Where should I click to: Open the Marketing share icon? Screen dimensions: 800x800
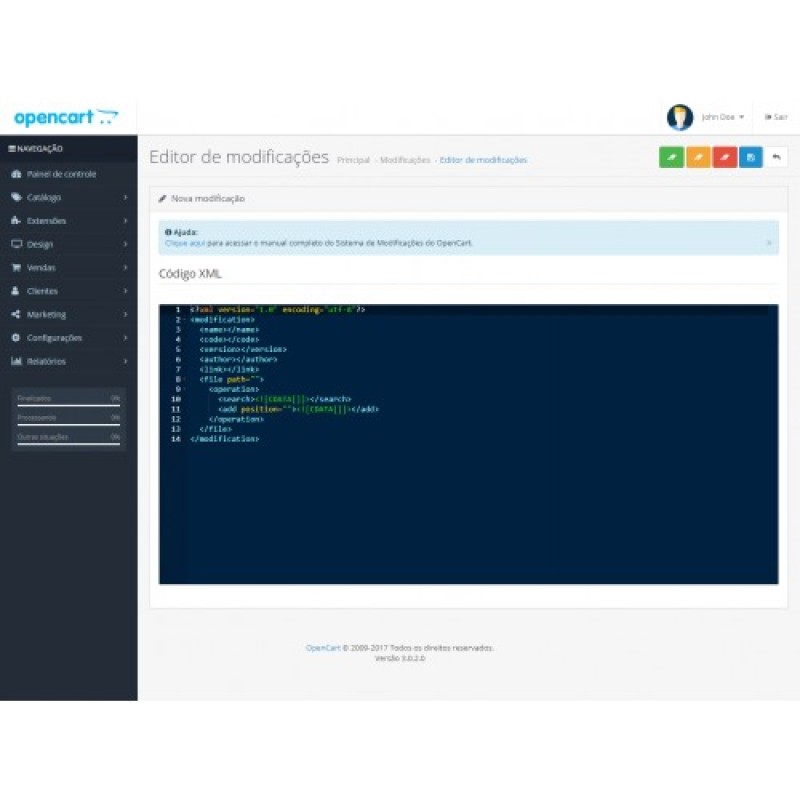pyautogui.click(x=15, y=314)
